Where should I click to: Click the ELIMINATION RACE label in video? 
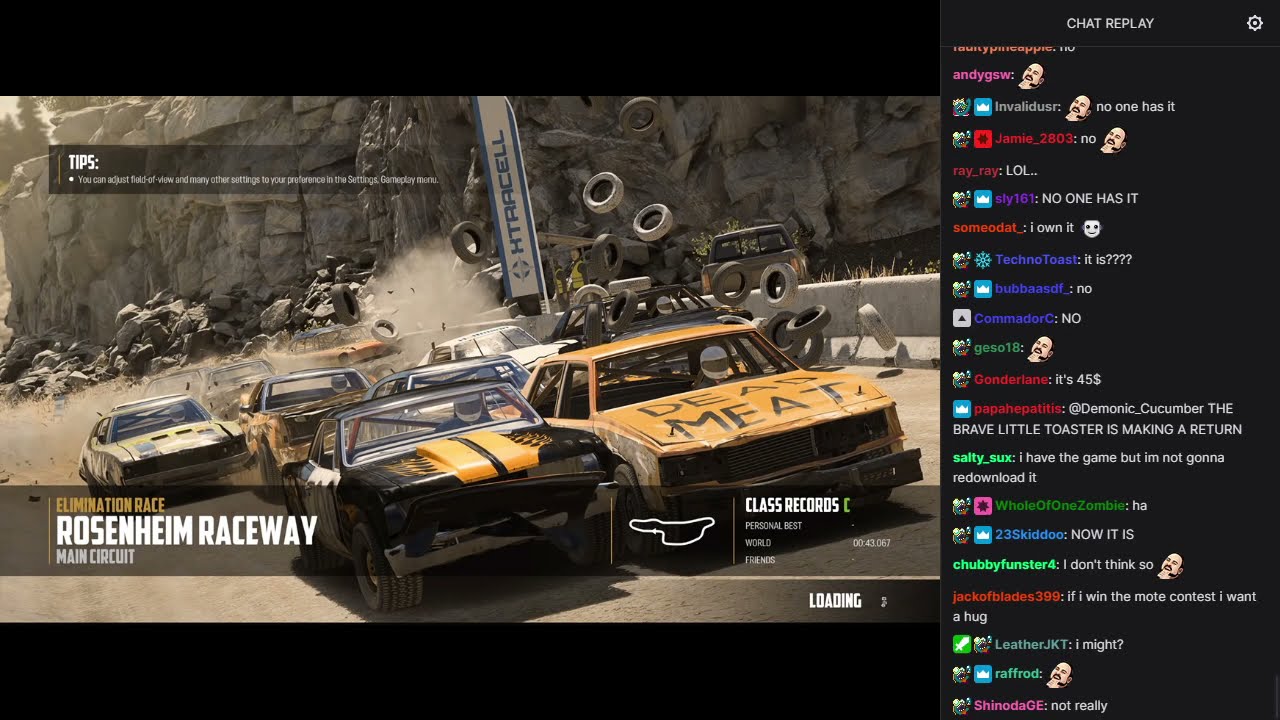(111, 505)
